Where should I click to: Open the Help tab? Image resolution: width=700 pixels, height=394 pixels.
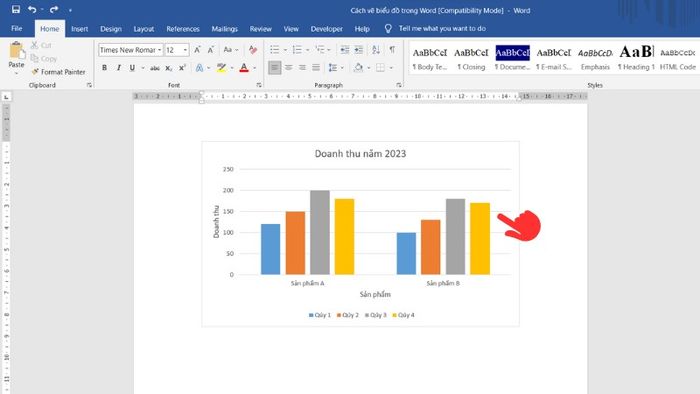(x=362, y=29)
